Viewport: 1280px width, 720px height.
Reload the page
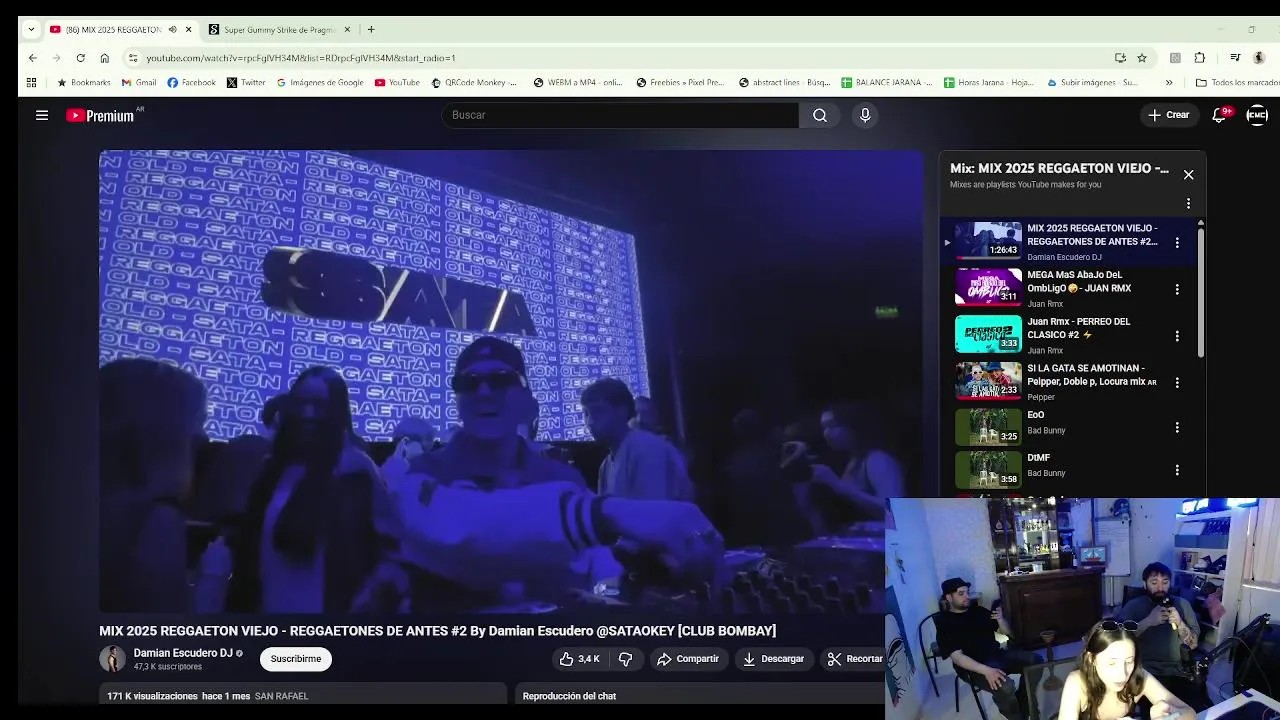pos(80,58)
